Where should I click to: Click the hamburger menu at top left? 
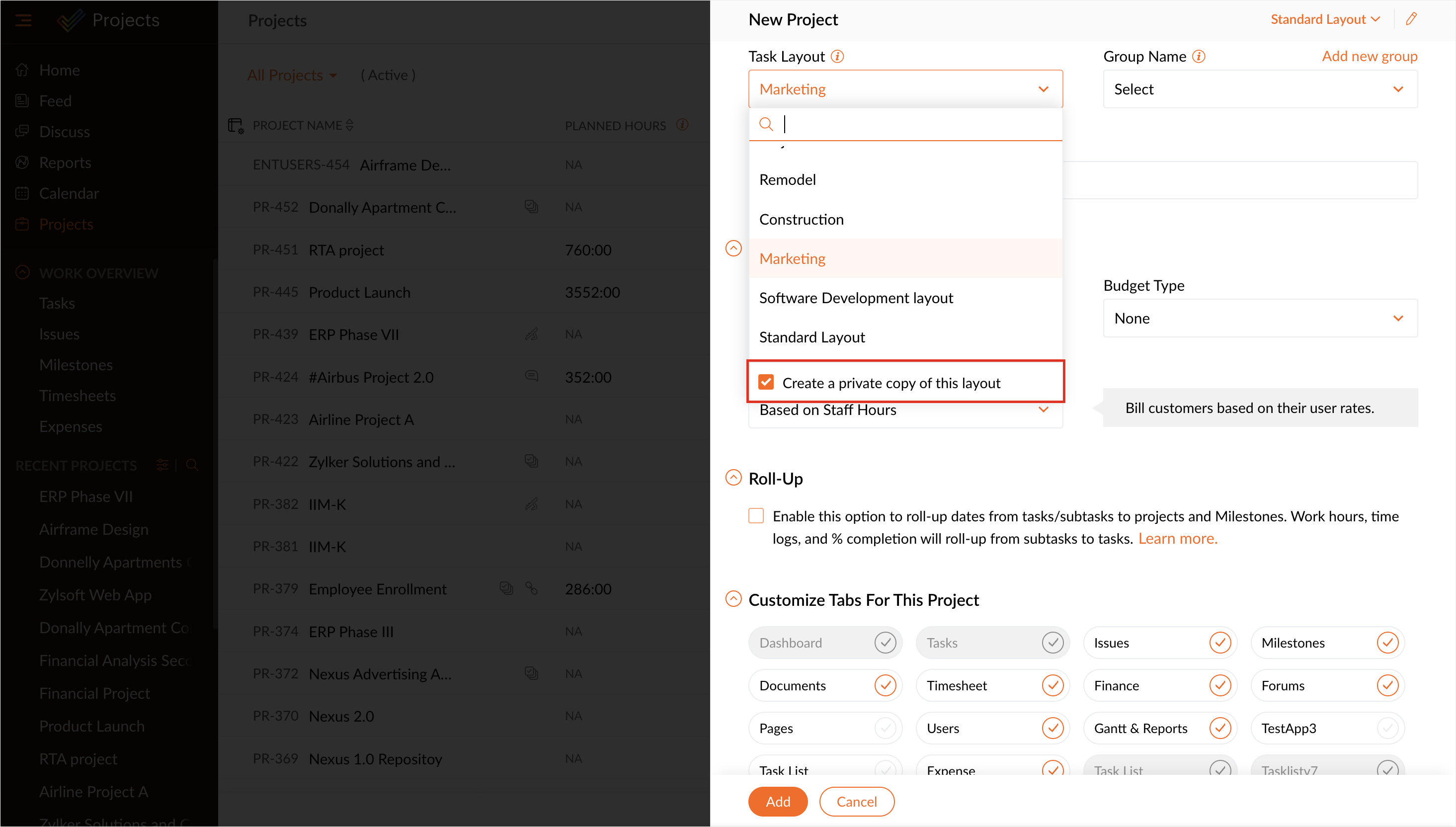(24, 20)
